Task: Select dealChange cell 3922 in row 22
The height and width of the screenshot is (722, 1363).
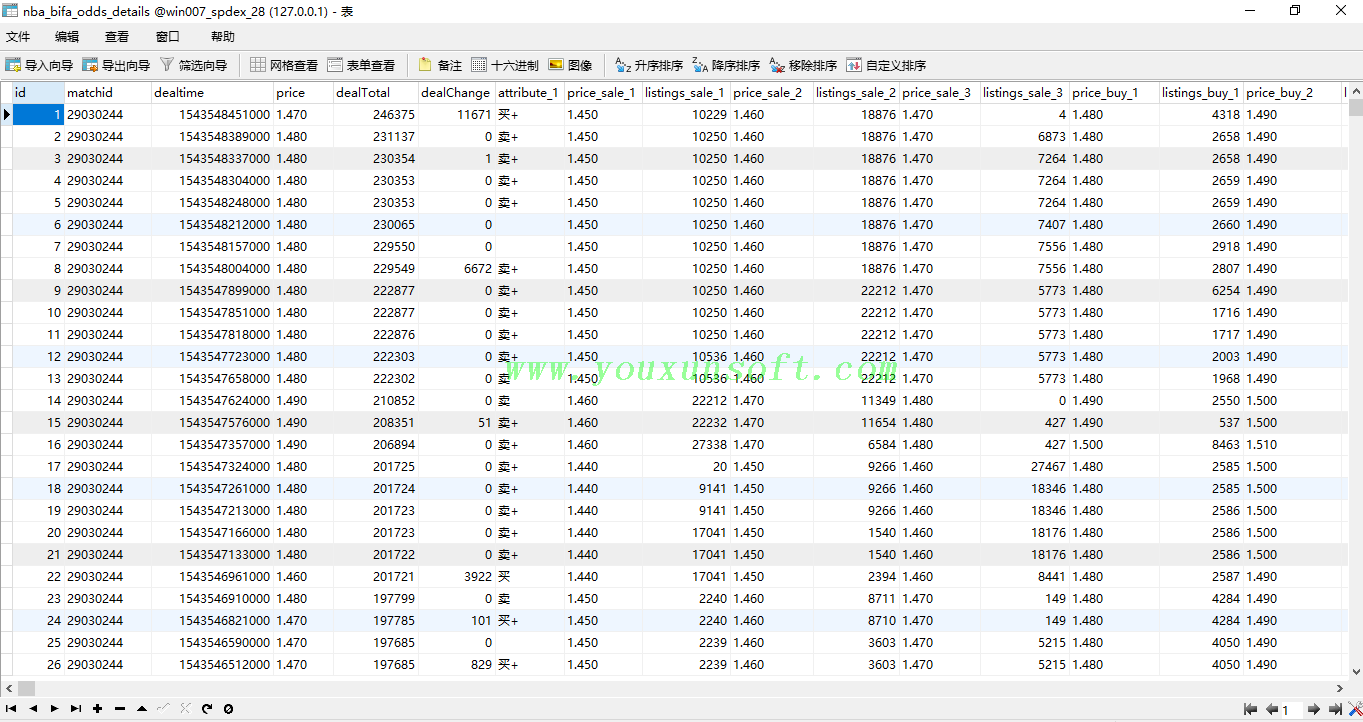Action: (457, 576)
